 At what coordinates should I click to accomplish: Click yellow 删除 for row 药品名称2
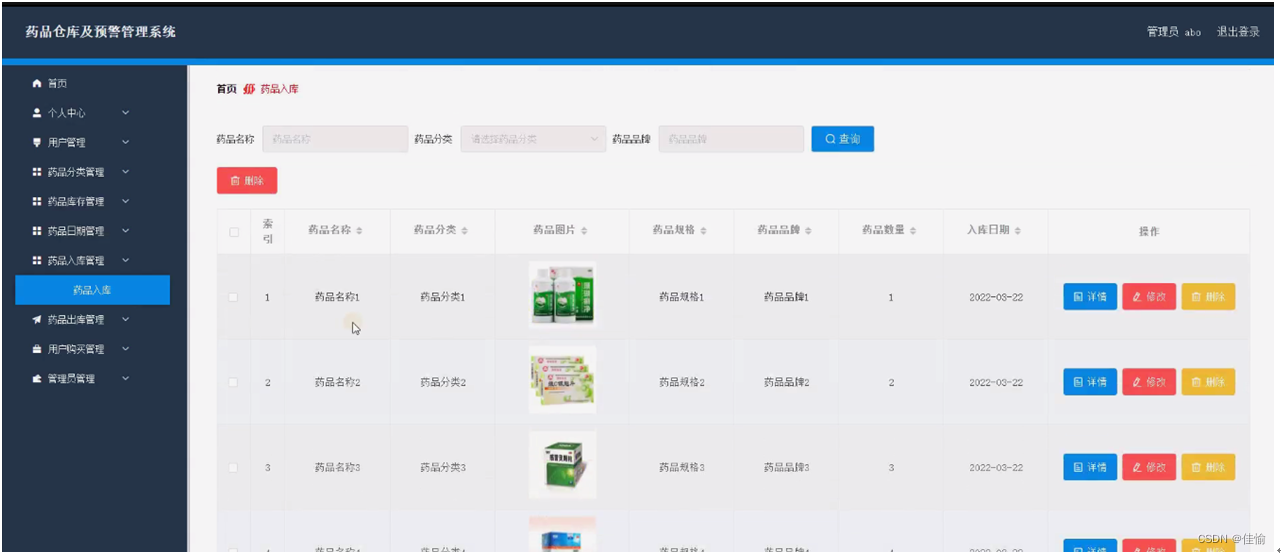(1208, 382)
